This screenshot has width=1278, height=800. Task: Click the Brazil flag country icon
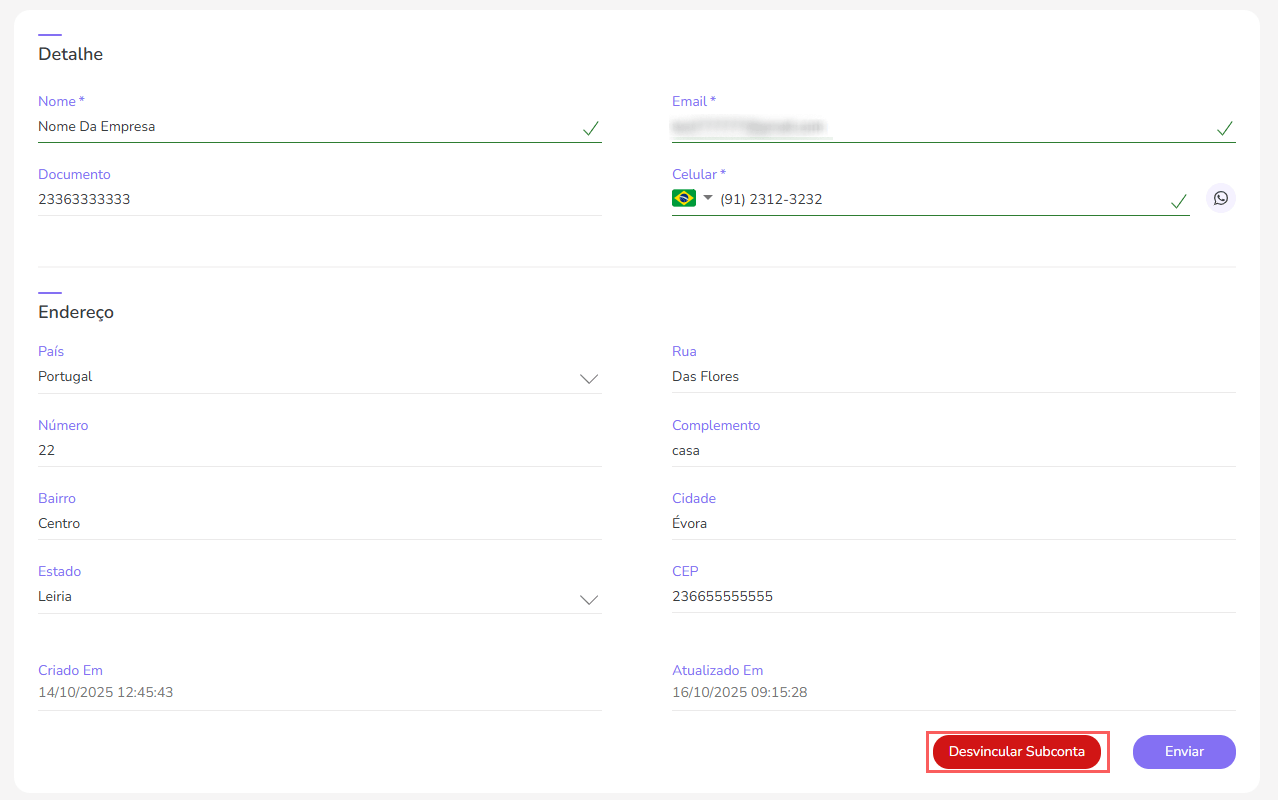(x=684, y=198)
